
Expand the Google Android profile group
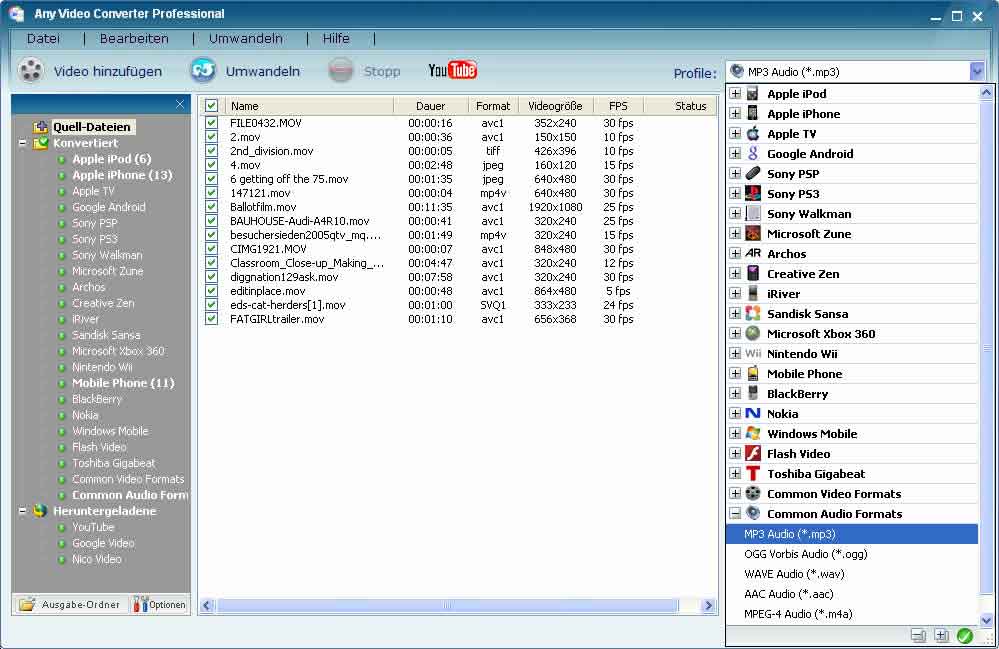(735, 153)
